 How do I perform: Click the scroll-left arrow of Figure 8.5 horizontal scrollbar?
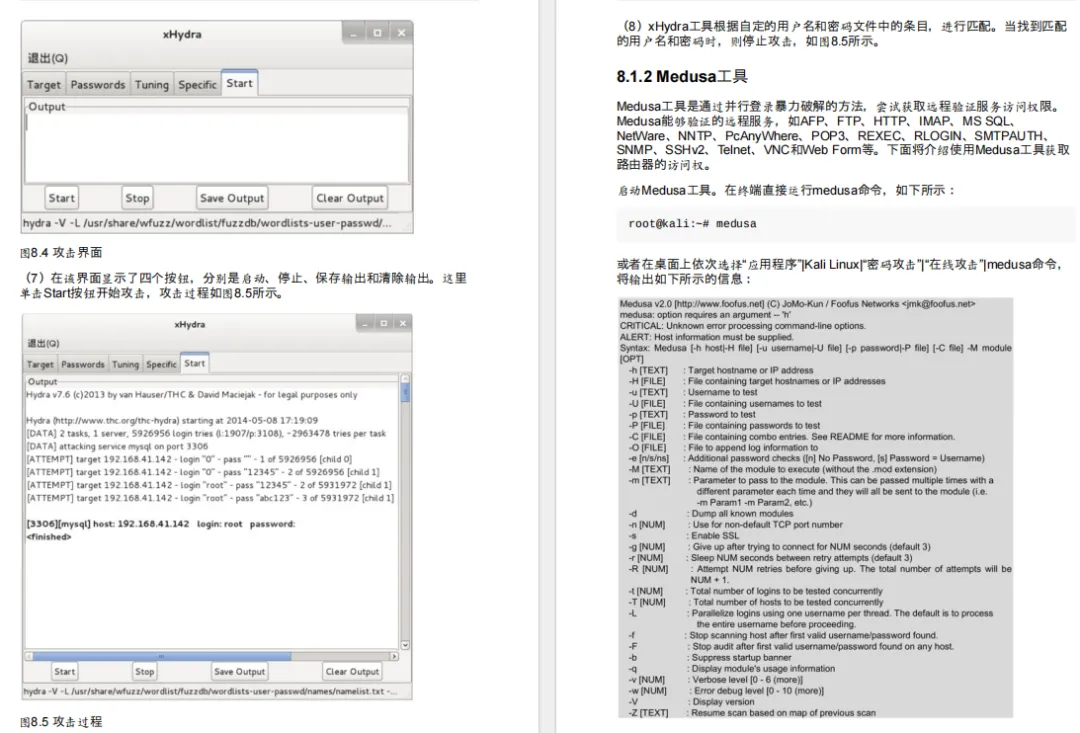pos(29,657)
